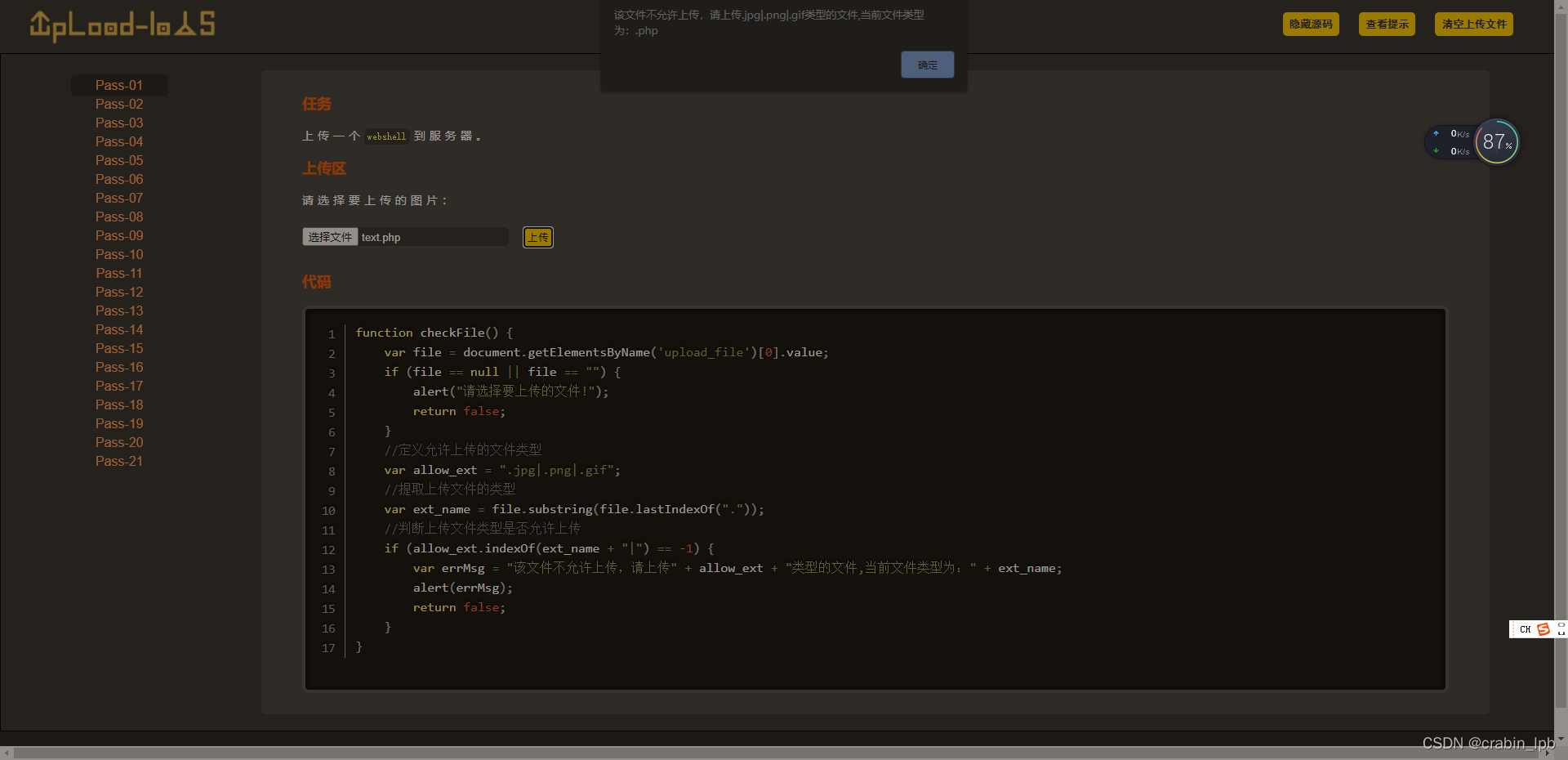Click the 代码 heading
This screenshot has height=760, width=1568.
coord(317,282)
